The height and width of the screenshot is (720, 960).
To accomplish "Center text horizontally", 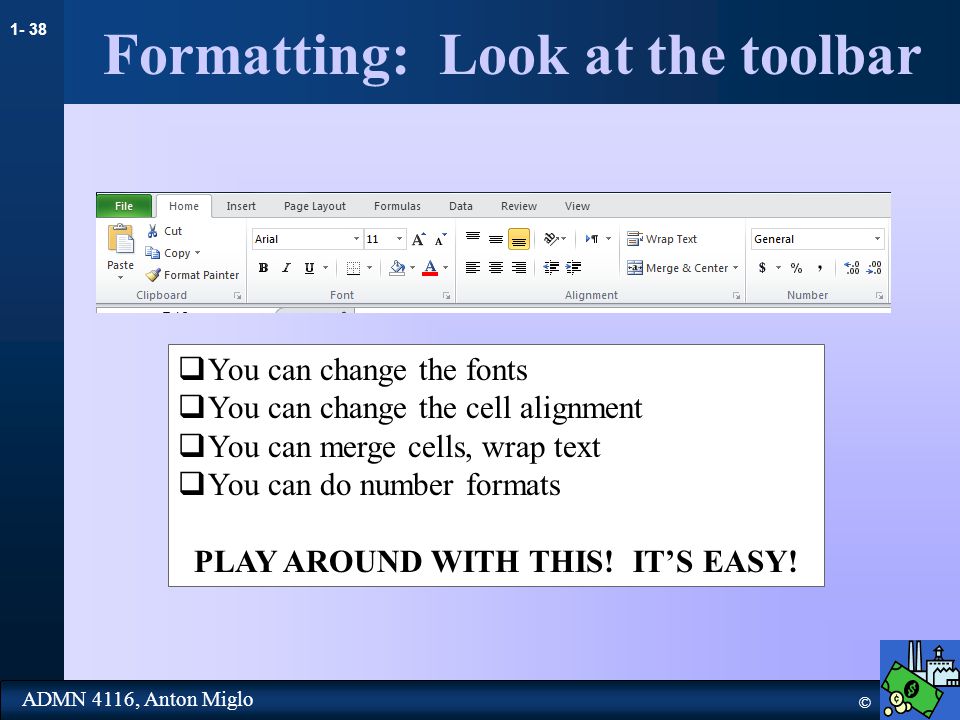I will coord(496,268).
